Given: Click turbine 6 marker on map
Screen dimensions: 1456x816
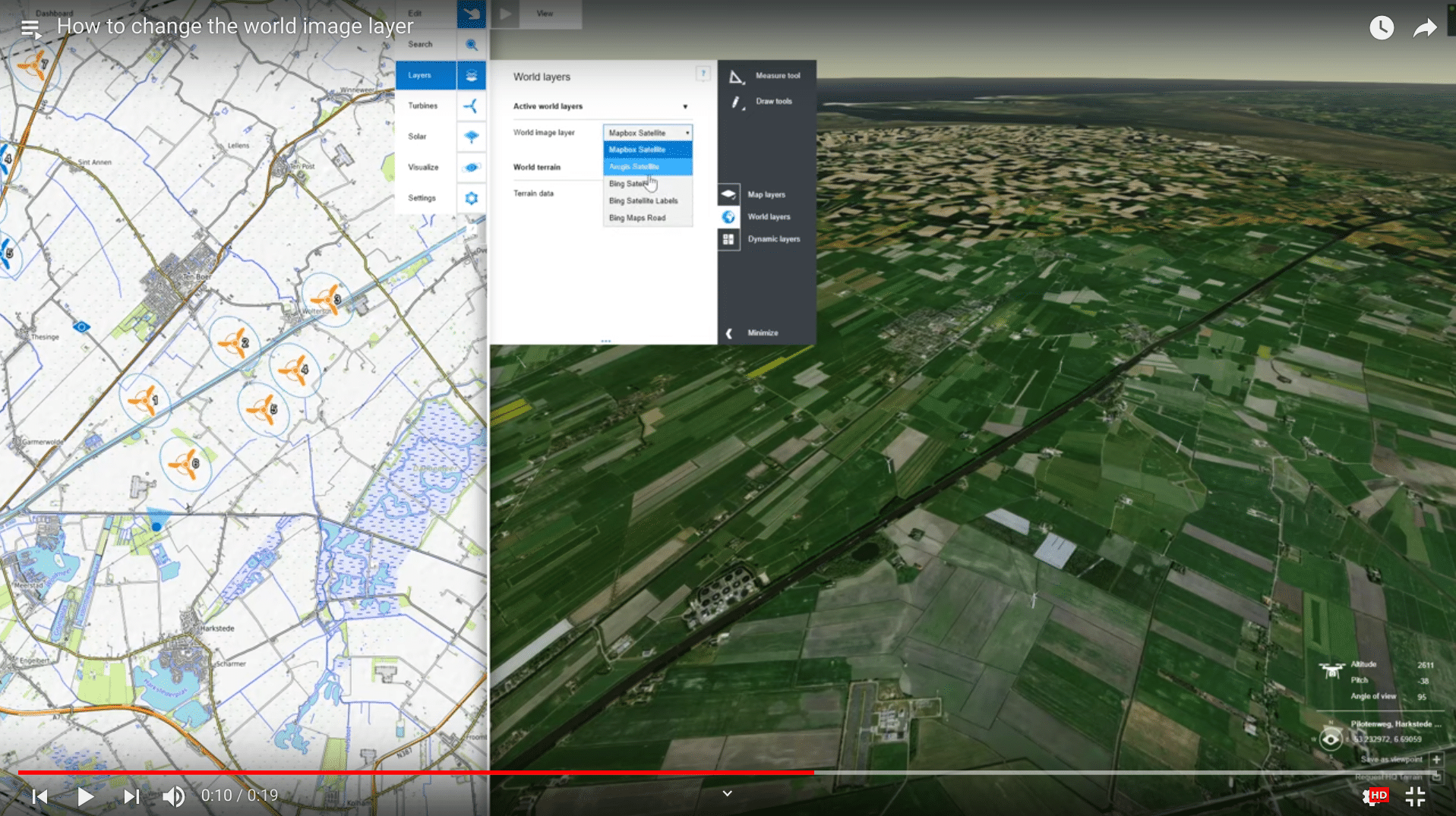Looking at the screenshot, I should (184, 463).
